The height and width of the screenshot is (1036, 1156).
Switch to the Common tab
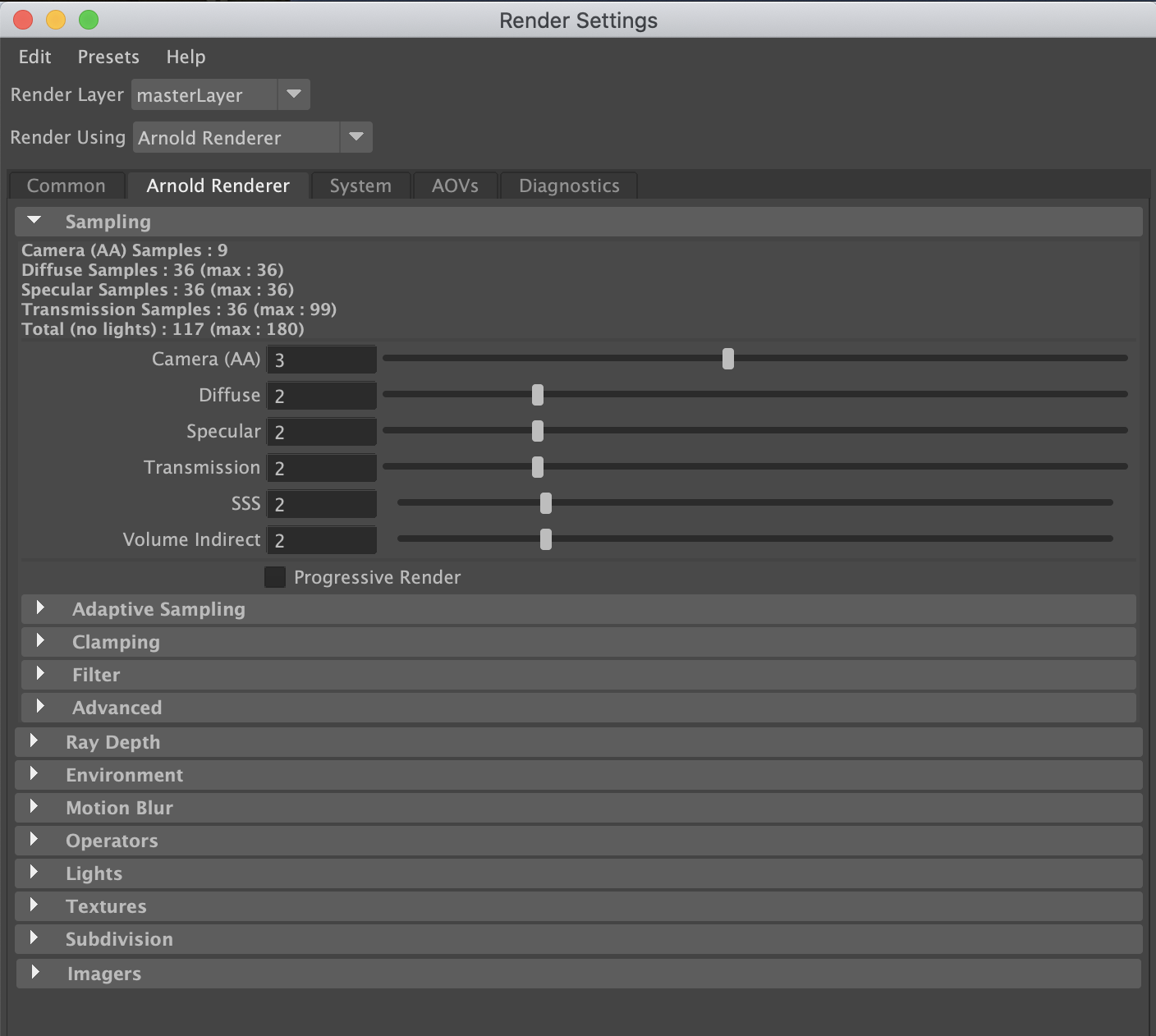[66, 186]
